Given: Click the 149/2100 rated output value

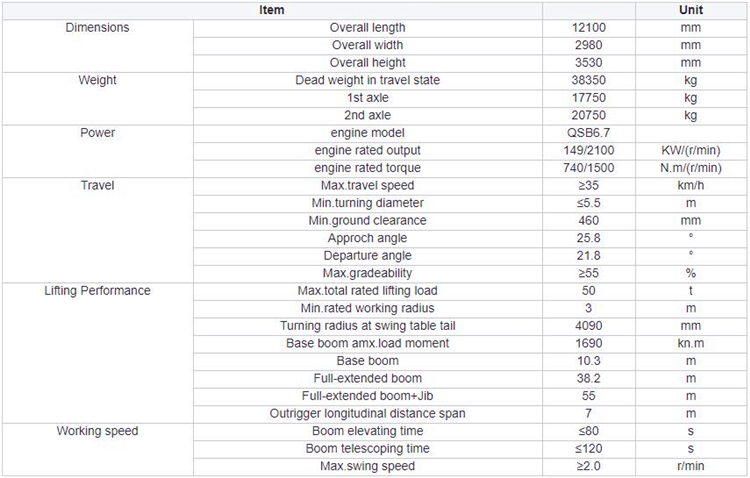Looking at the screenshot, I should pyautogui.click(x=588, y=151).
